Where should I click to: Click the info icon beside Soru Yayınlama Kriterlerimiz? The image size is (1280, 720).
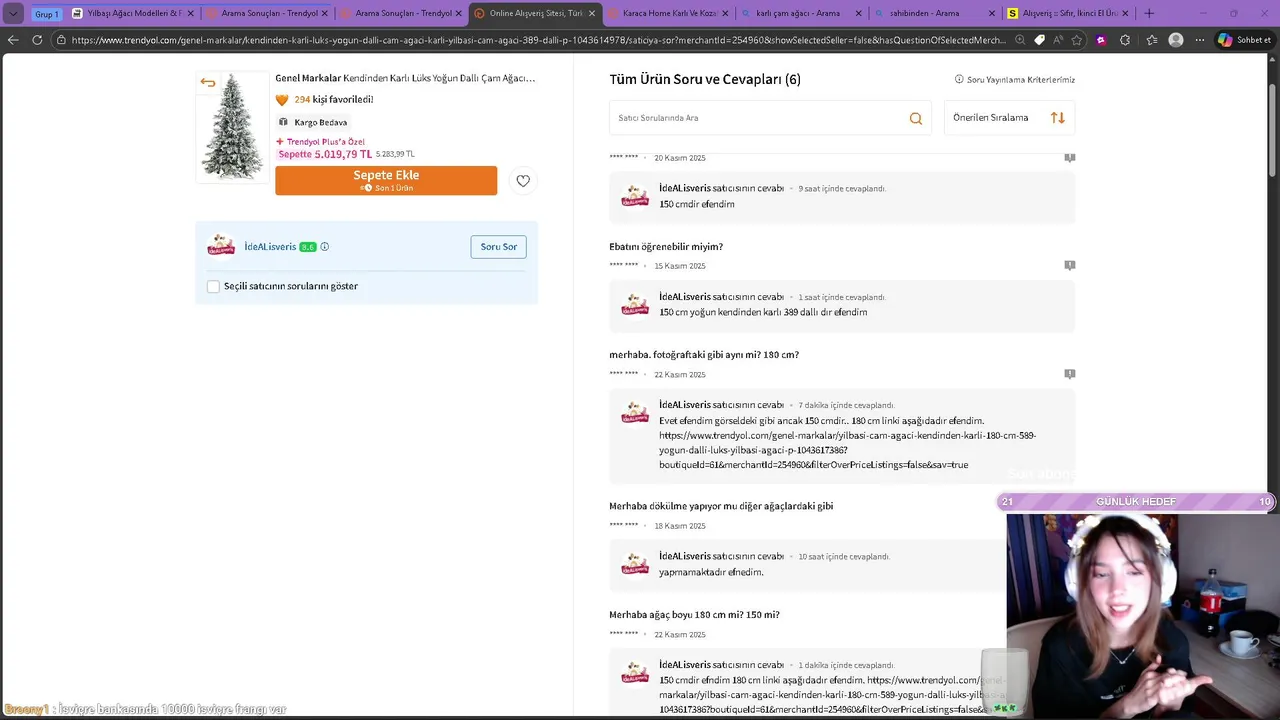[x=959, y=79]
